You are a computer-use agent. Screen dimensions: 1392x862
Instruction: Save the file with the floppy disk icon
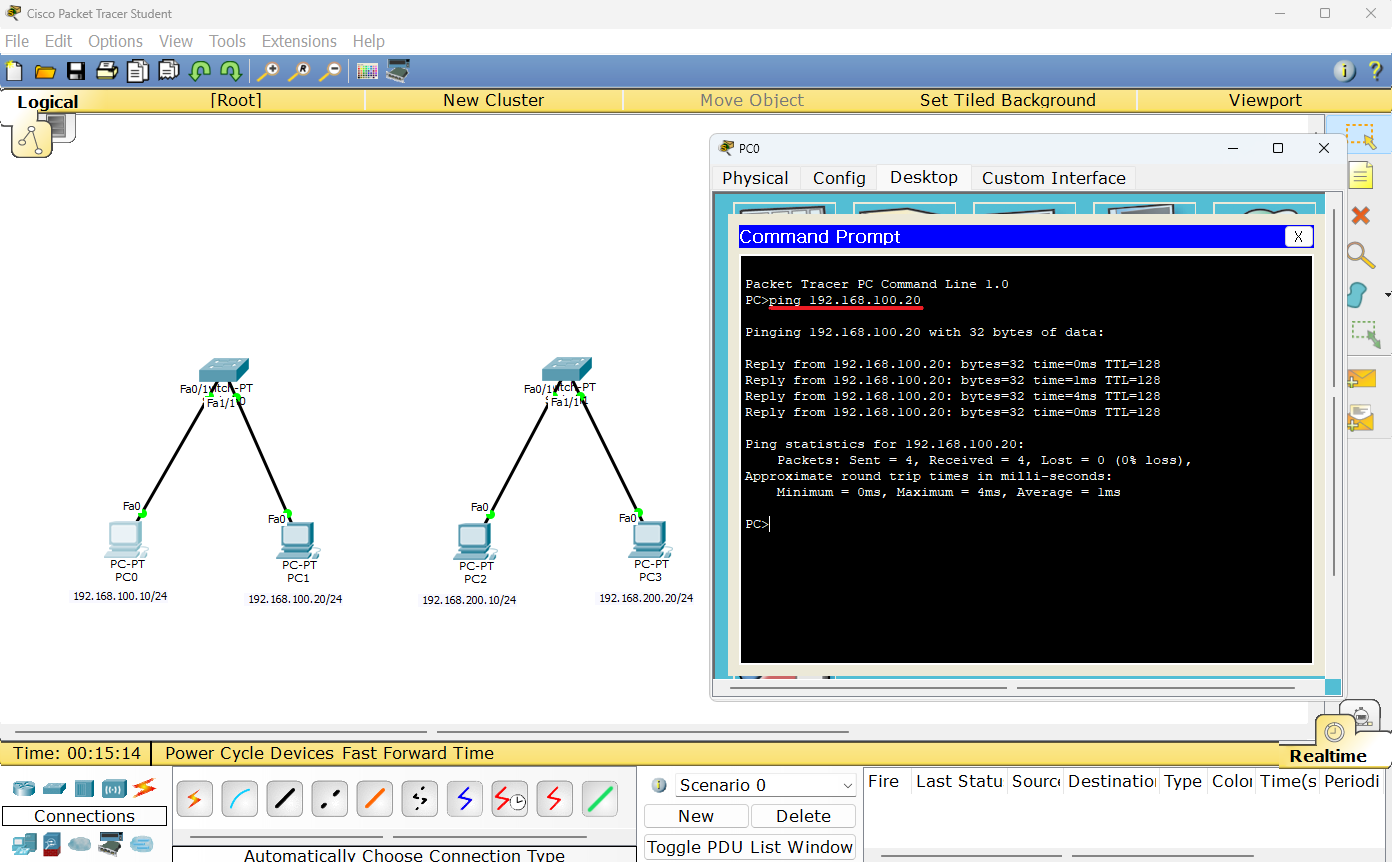click(76, 71)
